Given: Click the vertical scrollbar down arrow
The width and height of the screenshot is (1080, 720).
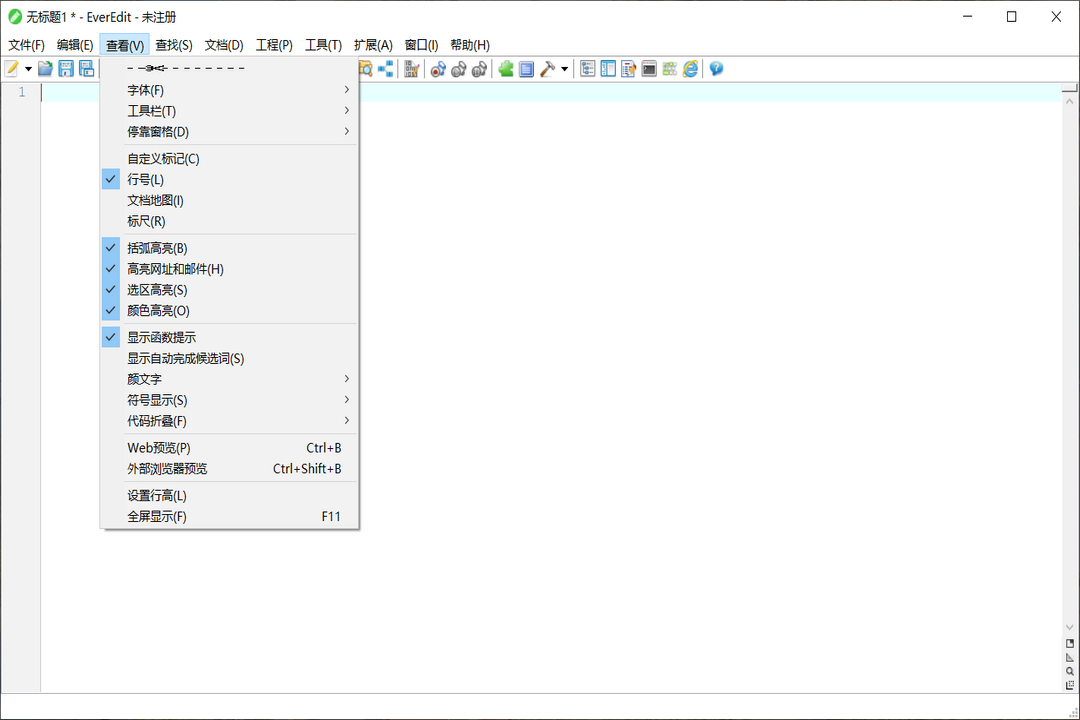Looking at the screenshot, I should [x=1070, y=628].
